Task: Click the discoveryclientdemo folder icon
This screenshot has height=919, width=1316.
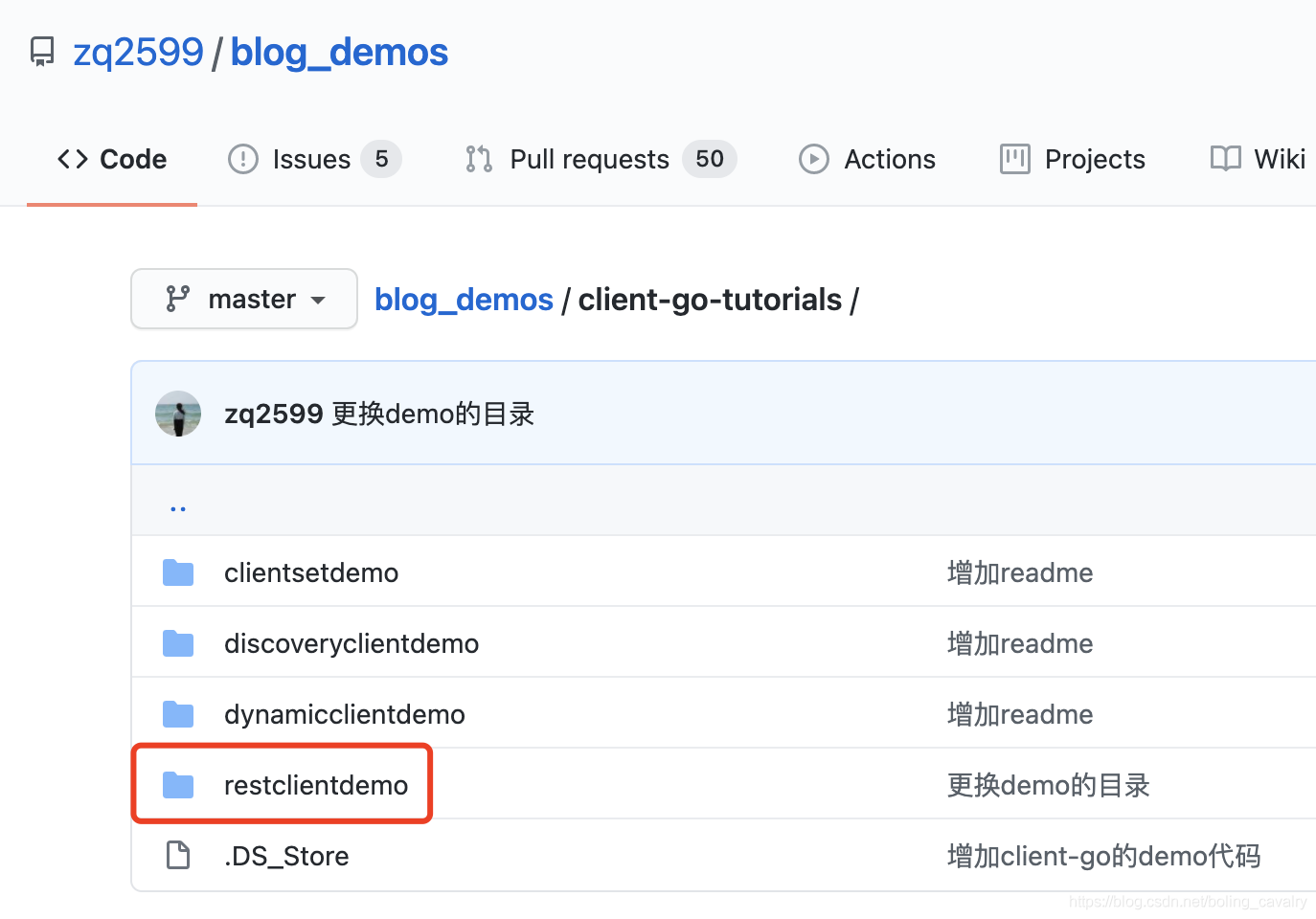Action: [x=178, y=643]
